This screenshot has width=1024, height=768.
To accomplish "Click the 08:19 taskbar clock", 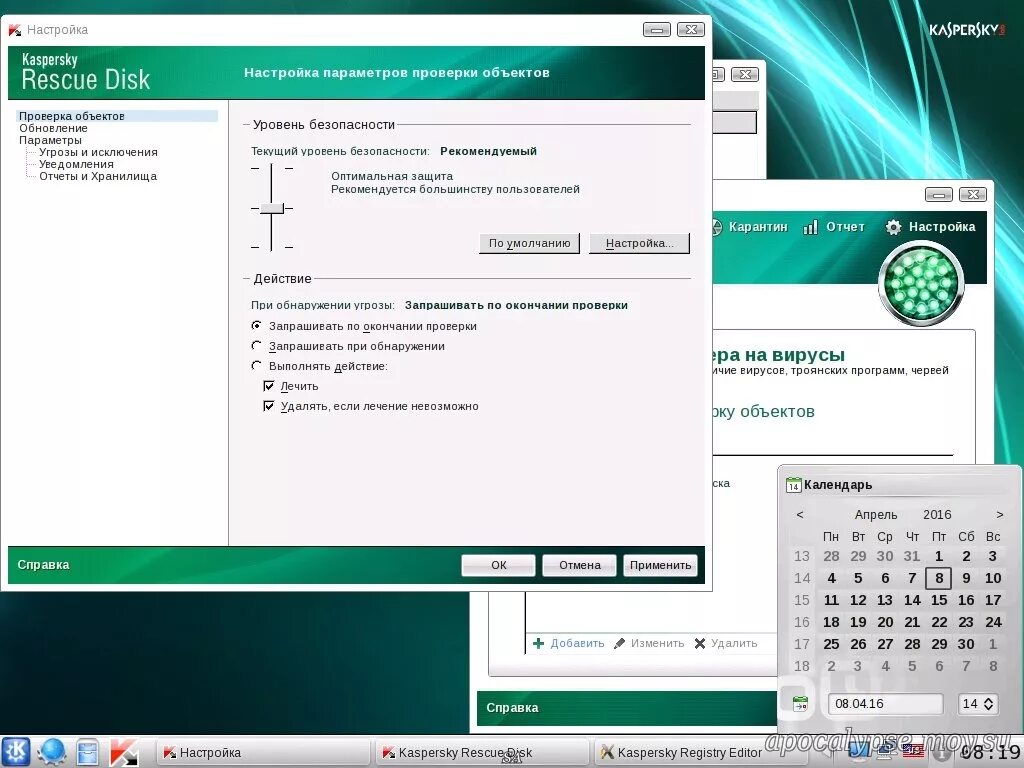I will (990, 752).
